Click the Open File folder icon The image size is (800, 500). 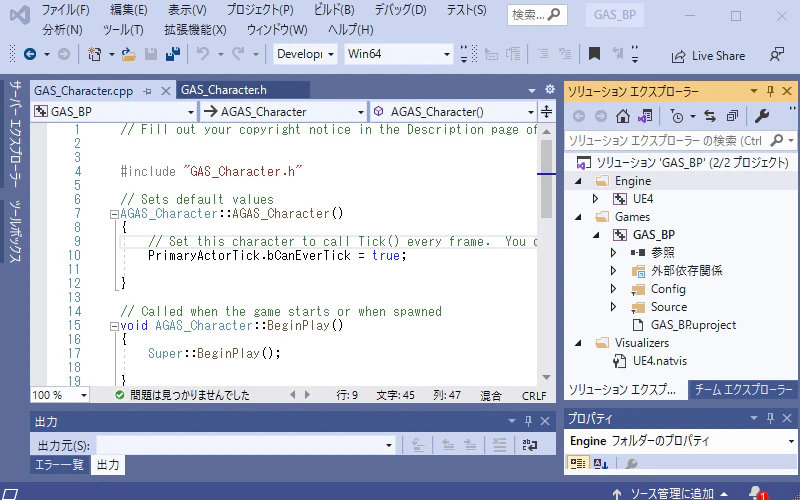coord(129,54)
